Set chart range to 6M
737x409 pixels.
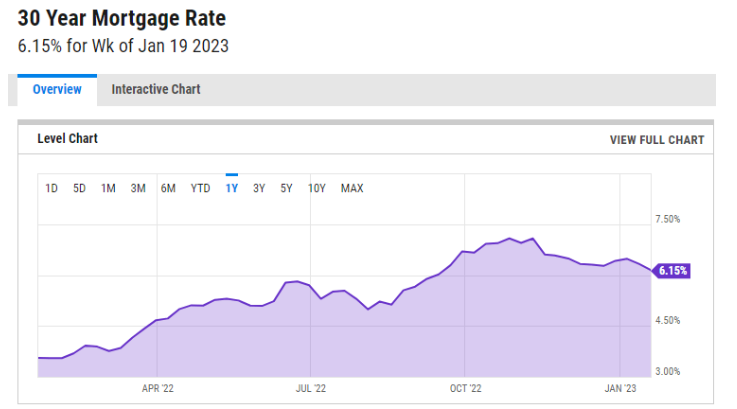168,188
